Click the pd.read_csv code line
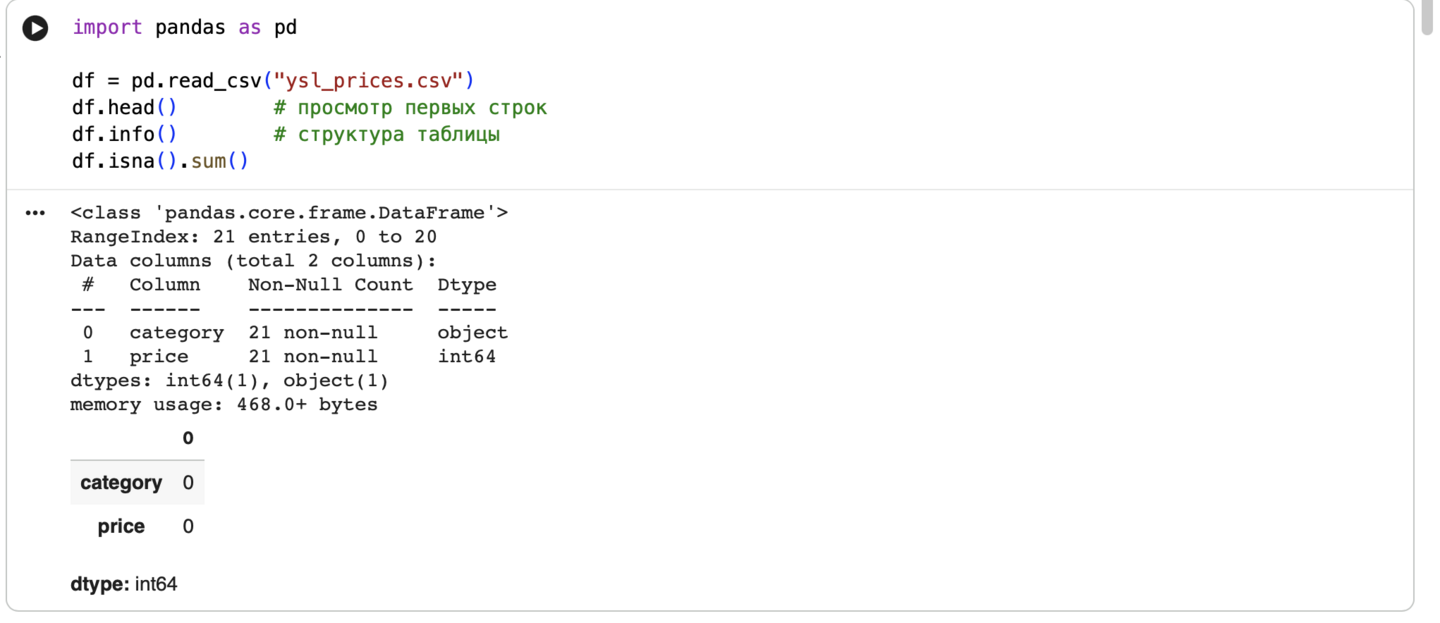This screenshot has width=1440, height=623. click(x=272, y=80)
